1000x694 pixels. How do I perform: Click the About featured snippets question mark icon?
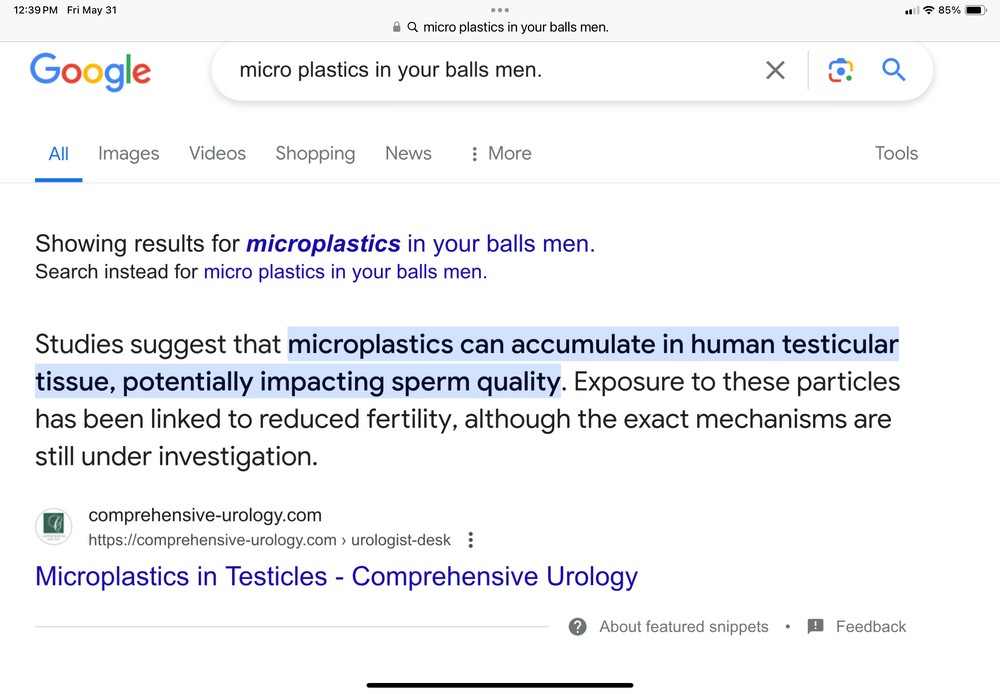578,627
